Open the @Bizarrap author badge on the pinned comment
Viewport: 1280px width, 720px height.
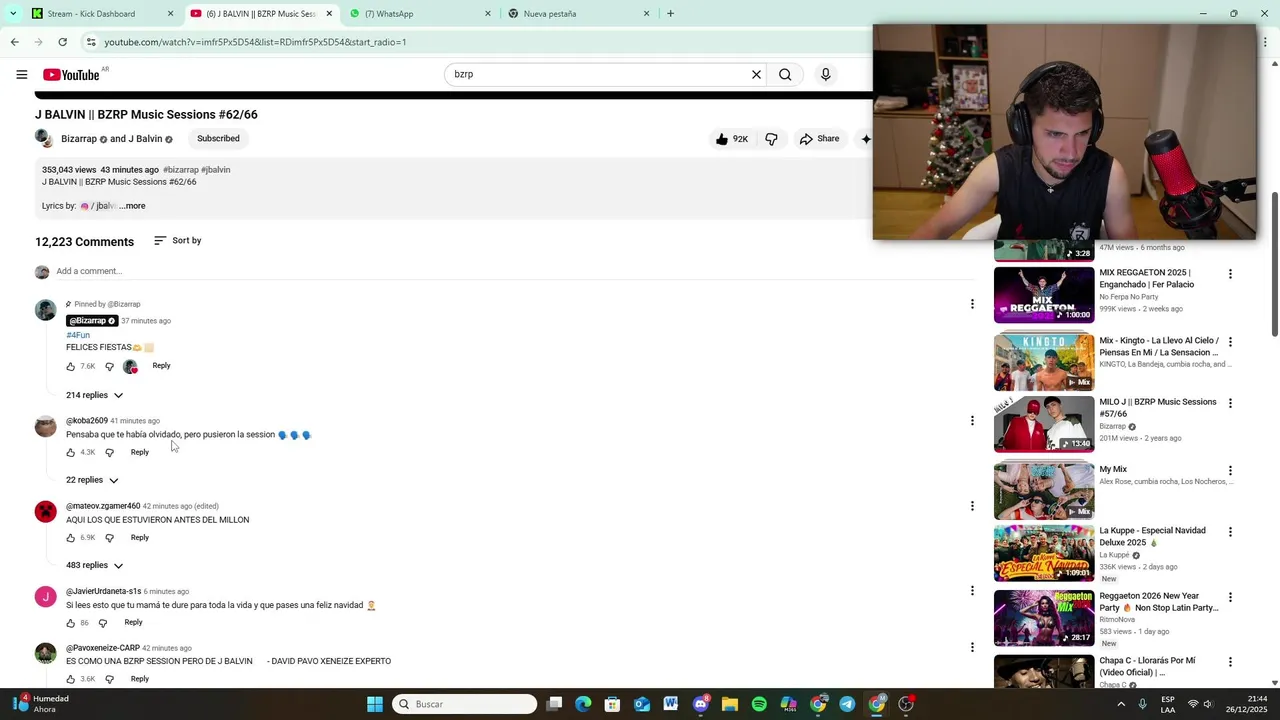92,321
